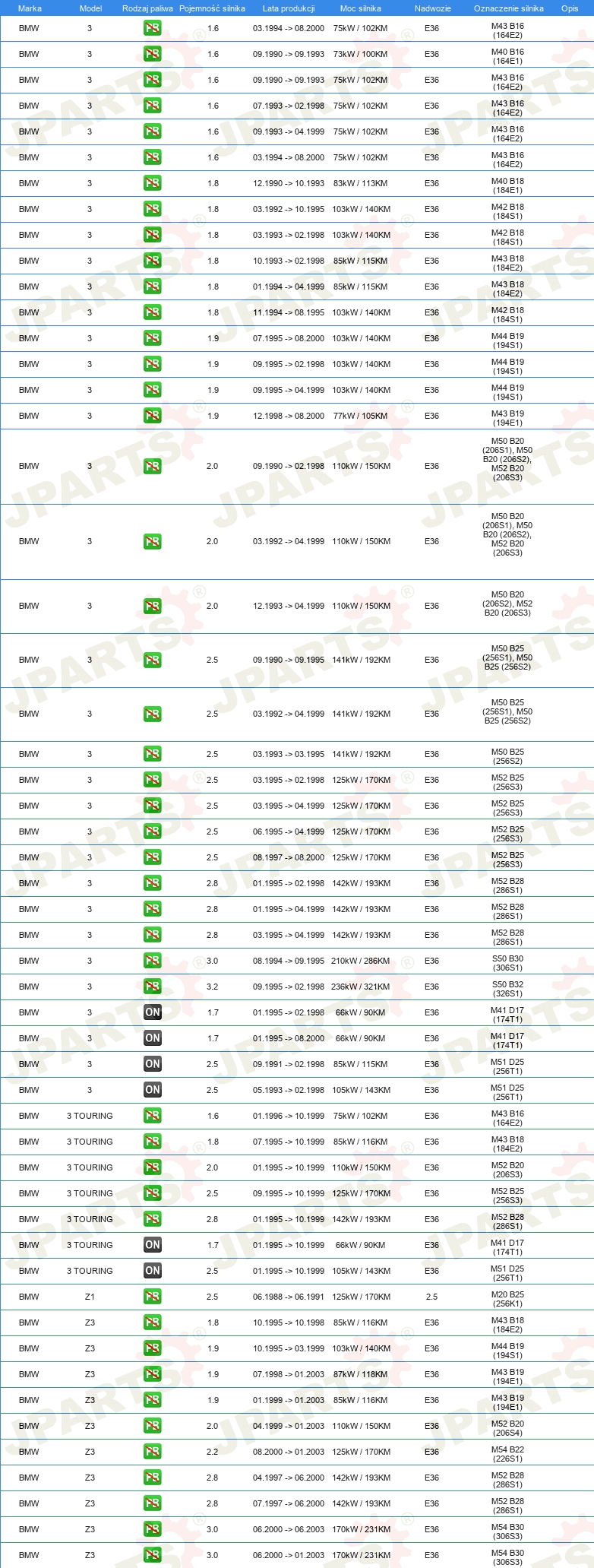Image resolution: width=594 pixels, height=1568 pixels.
Task: Click the PB icon in the 210kW / 286KM row
Action: [x=152, y=961]
